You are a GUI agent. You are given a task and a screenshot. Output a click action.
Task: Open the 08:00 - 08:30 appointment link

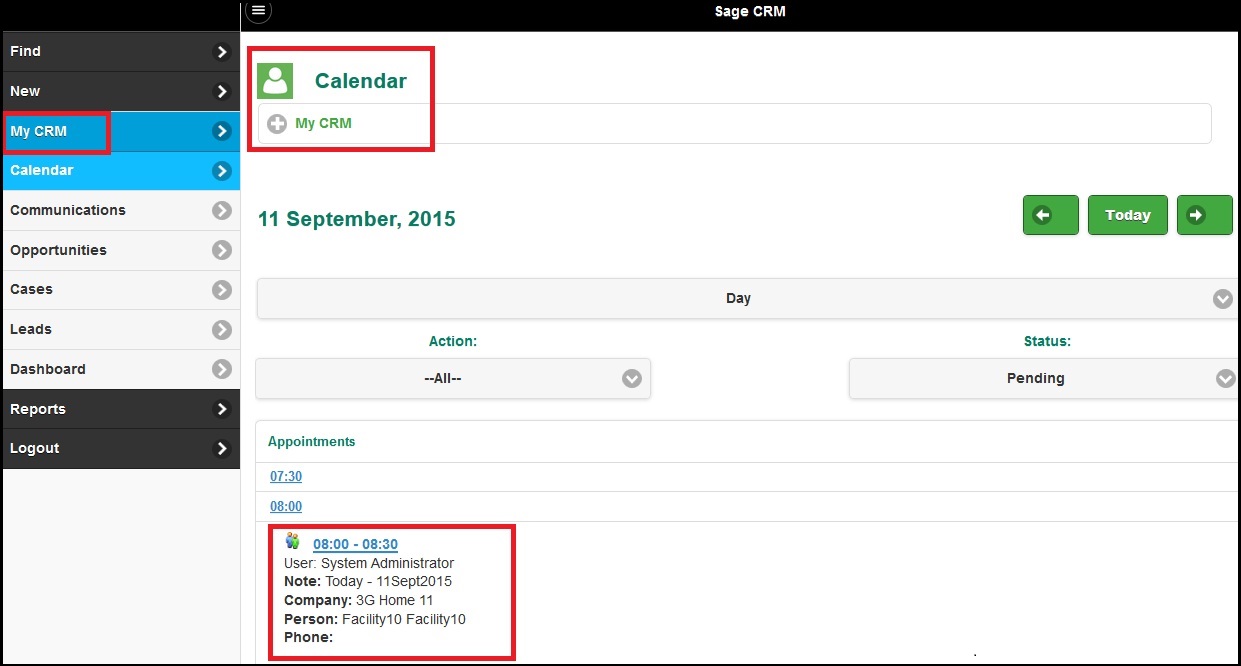[x=355, y=545]
